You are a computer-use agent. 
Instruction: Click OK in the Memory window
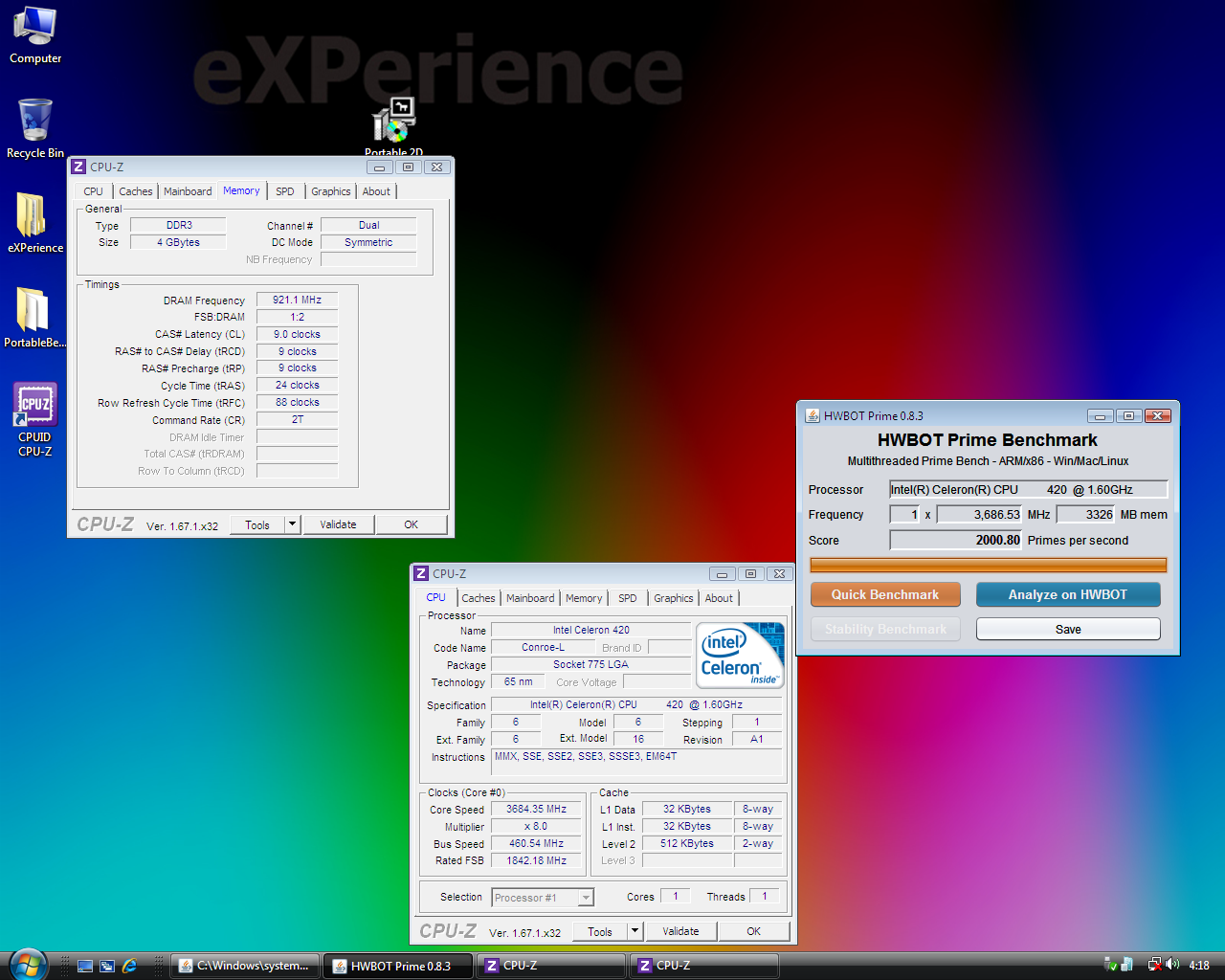(411, 524)
